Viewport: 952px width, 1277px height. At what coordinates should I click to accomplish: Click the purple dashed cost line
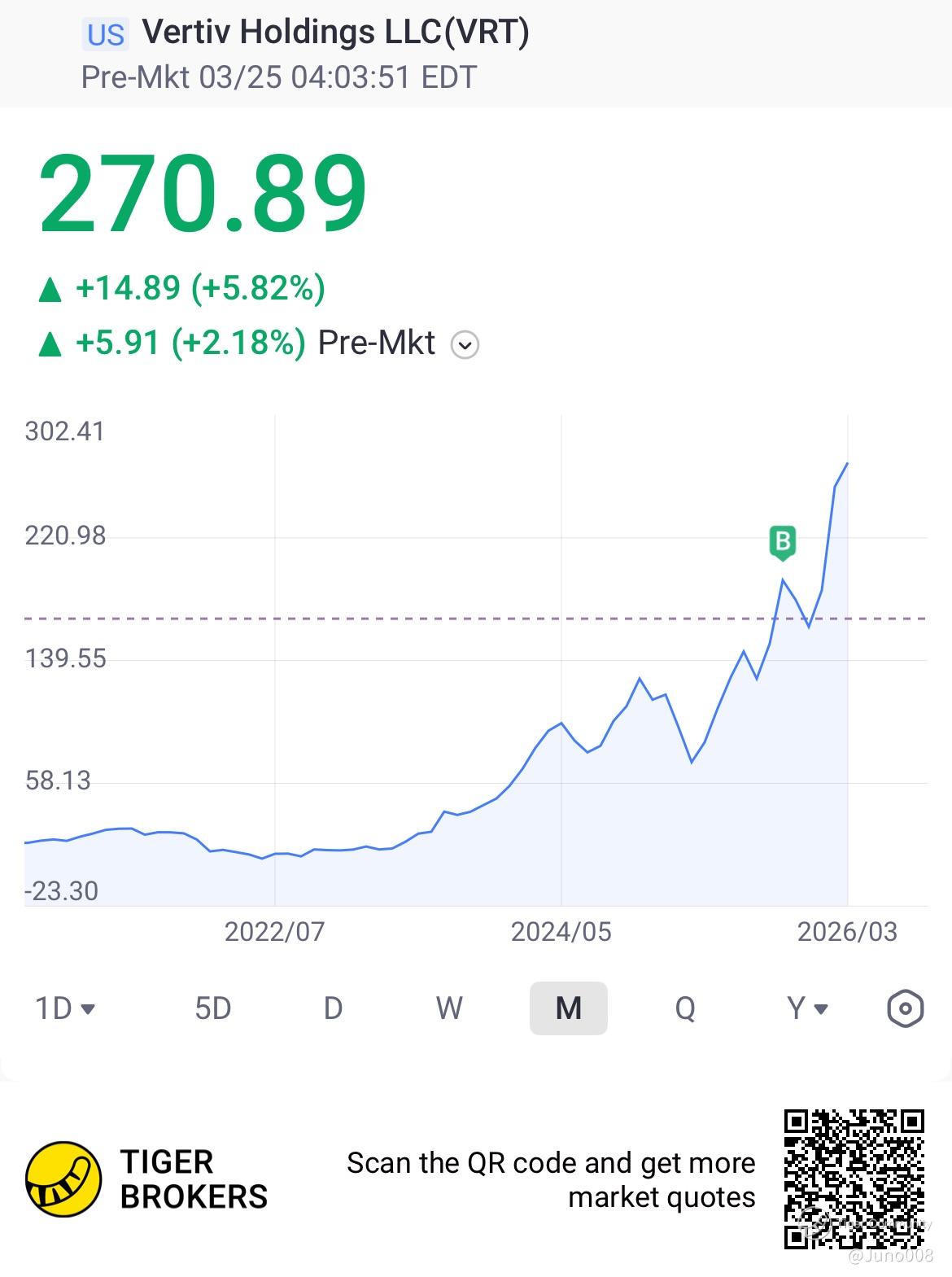pyautogui.click(x=407, y=619)
